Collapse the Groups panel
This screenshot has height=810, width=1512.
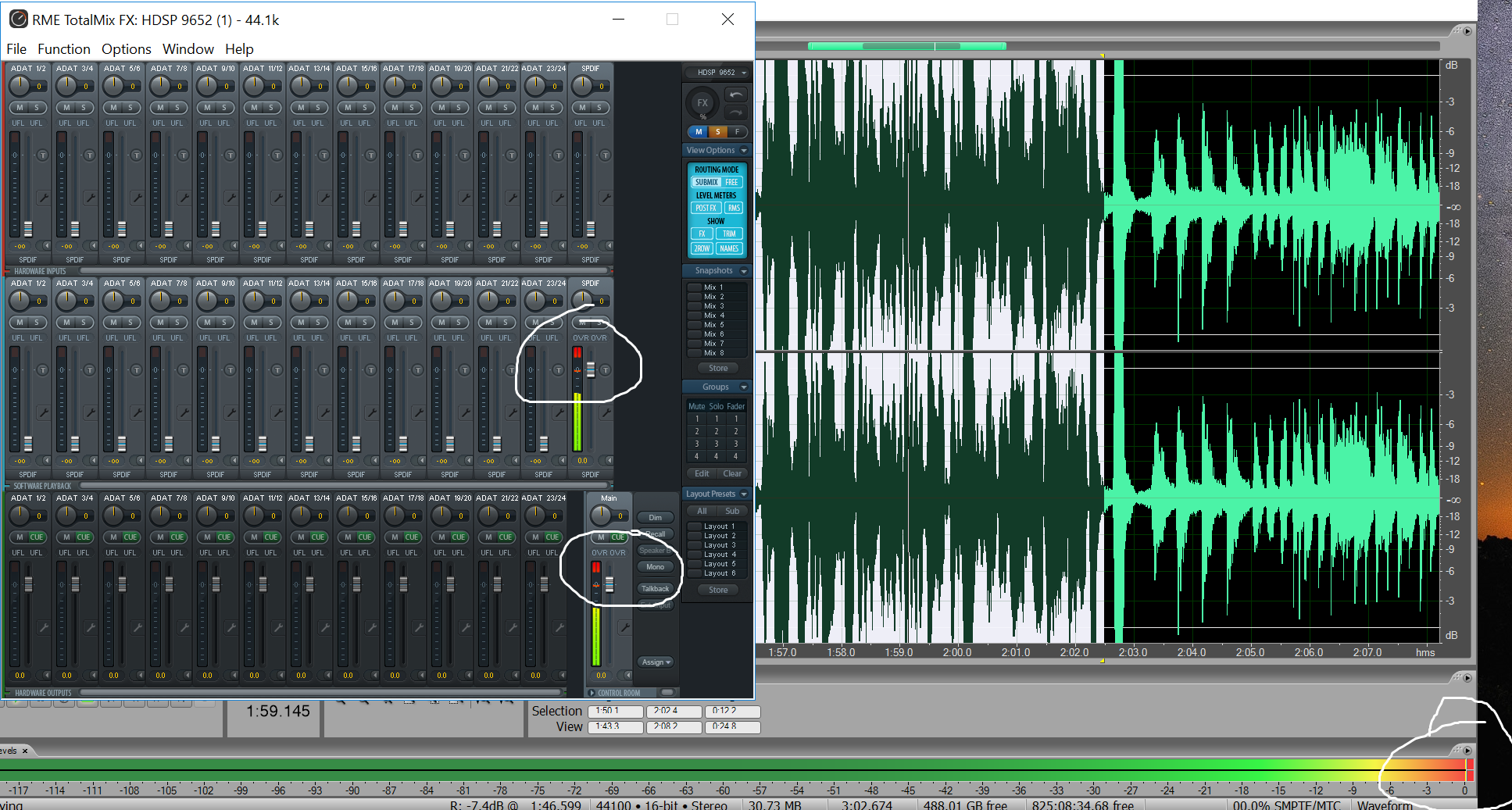click(x=744, y=387)
